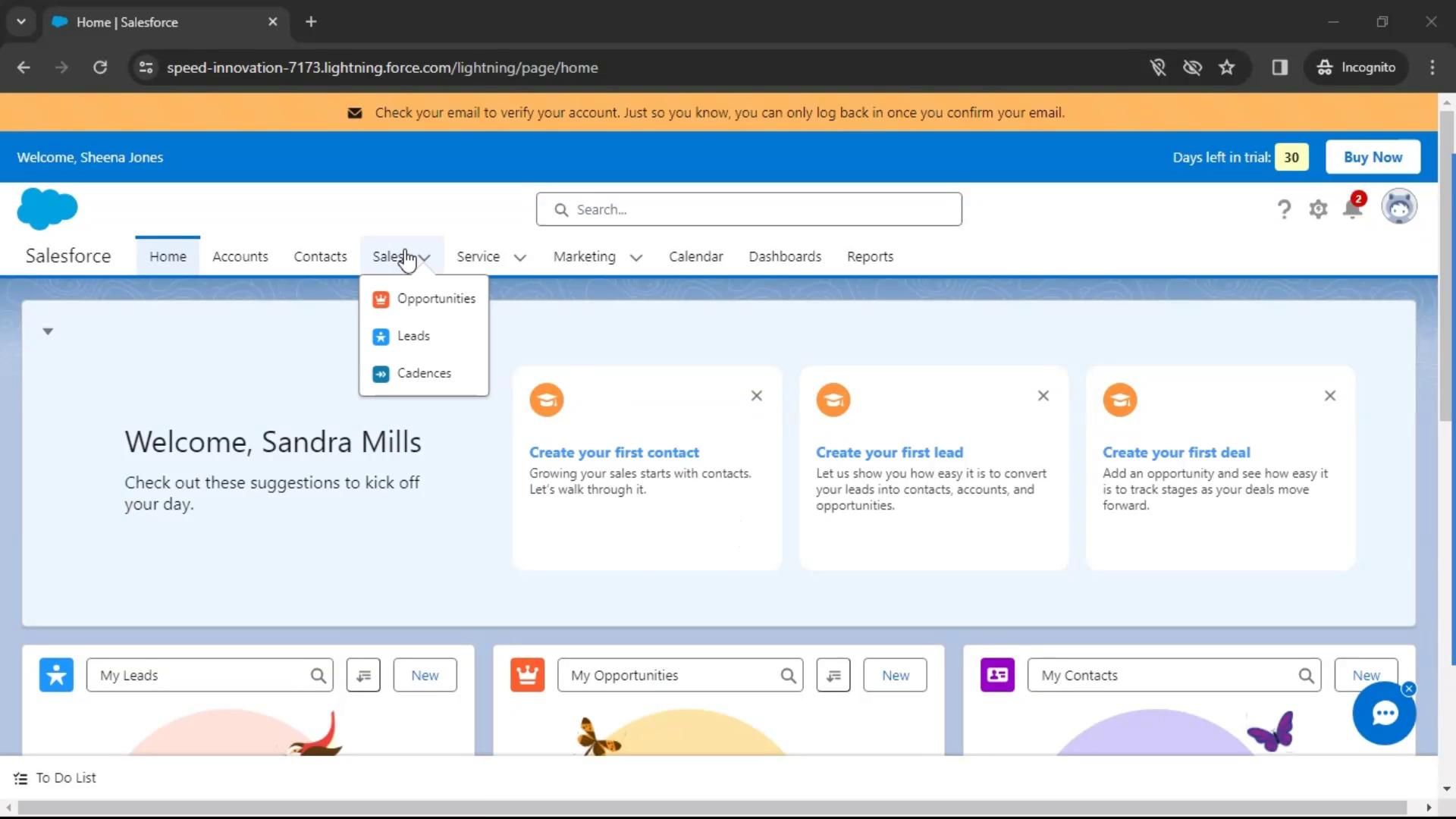Click the third-party cookies eye icon
The image size is (1456, 819).
tap(1192, 67)
